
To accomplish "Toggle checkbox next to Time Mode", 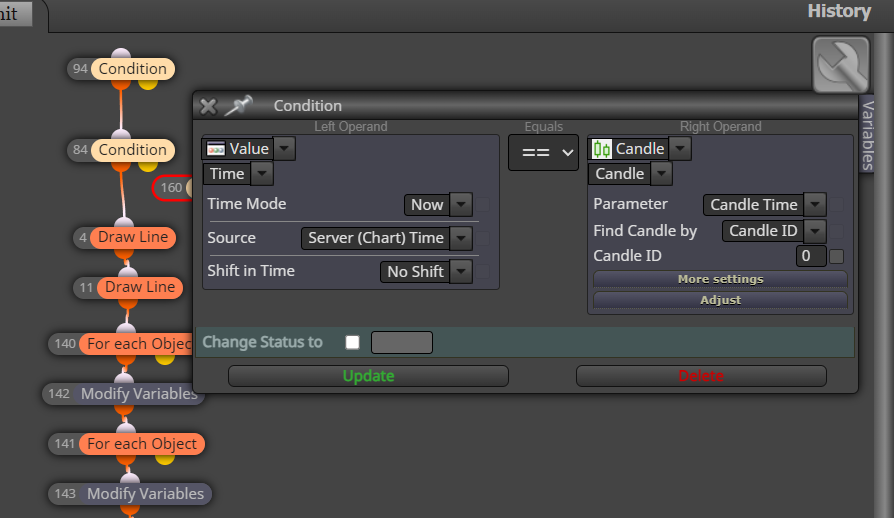I will (483, 205).
